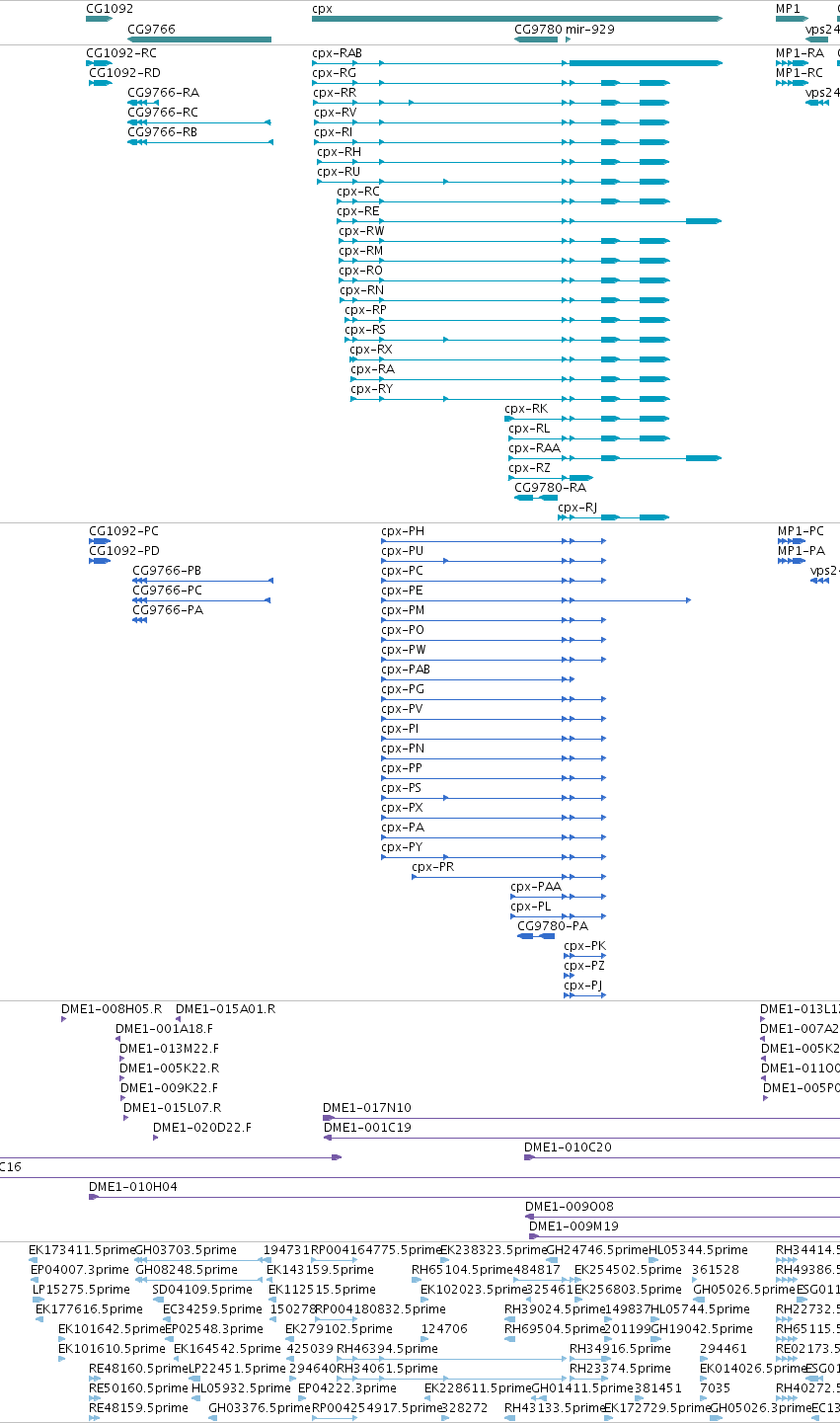Open protein CG1092-PD

point(124,551)
